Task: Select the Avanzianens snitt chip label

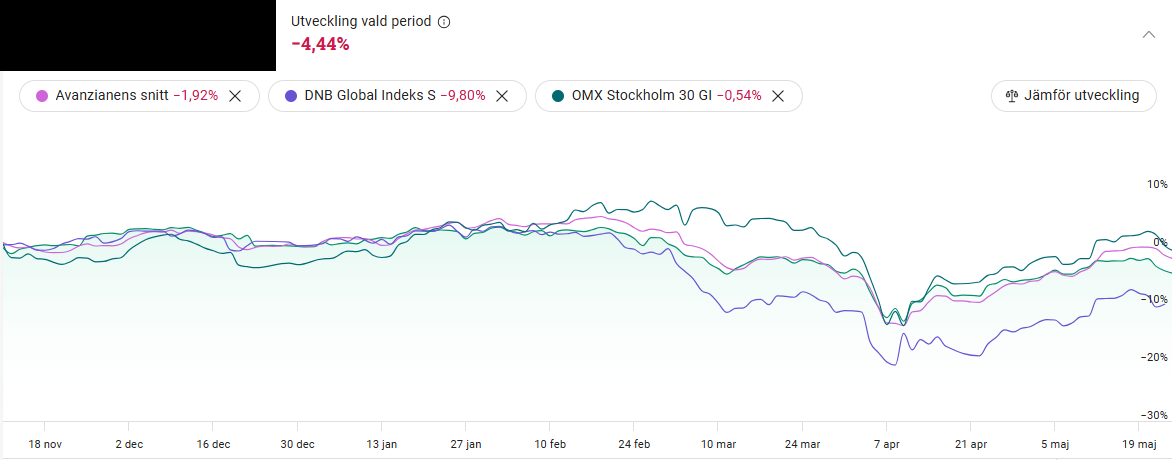Action: coord(110,96)
